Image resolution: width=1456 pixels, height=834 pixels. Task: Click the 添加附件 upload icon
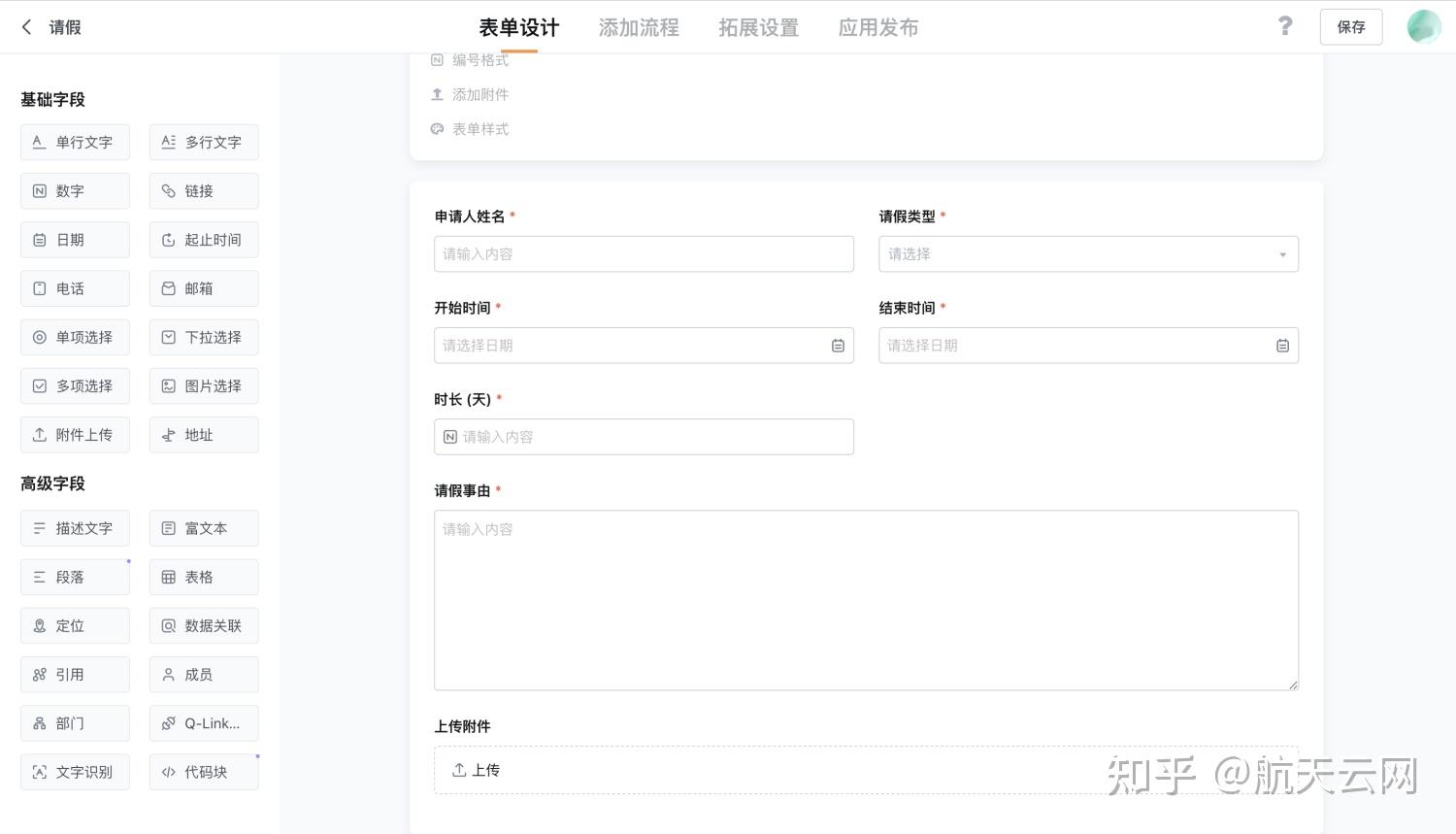pyautogui.click(x=437, y=95)
